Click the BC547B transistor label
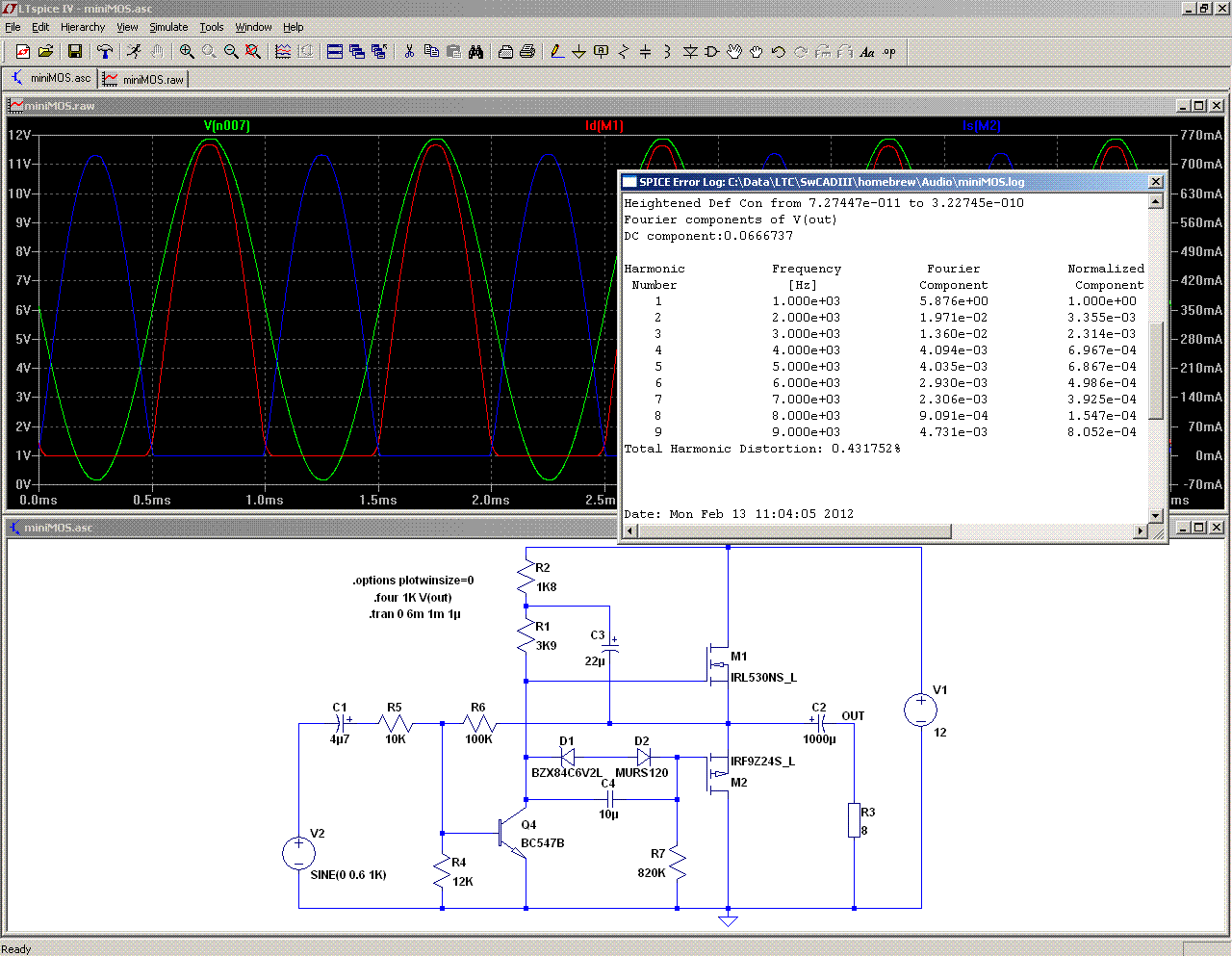 543,843
